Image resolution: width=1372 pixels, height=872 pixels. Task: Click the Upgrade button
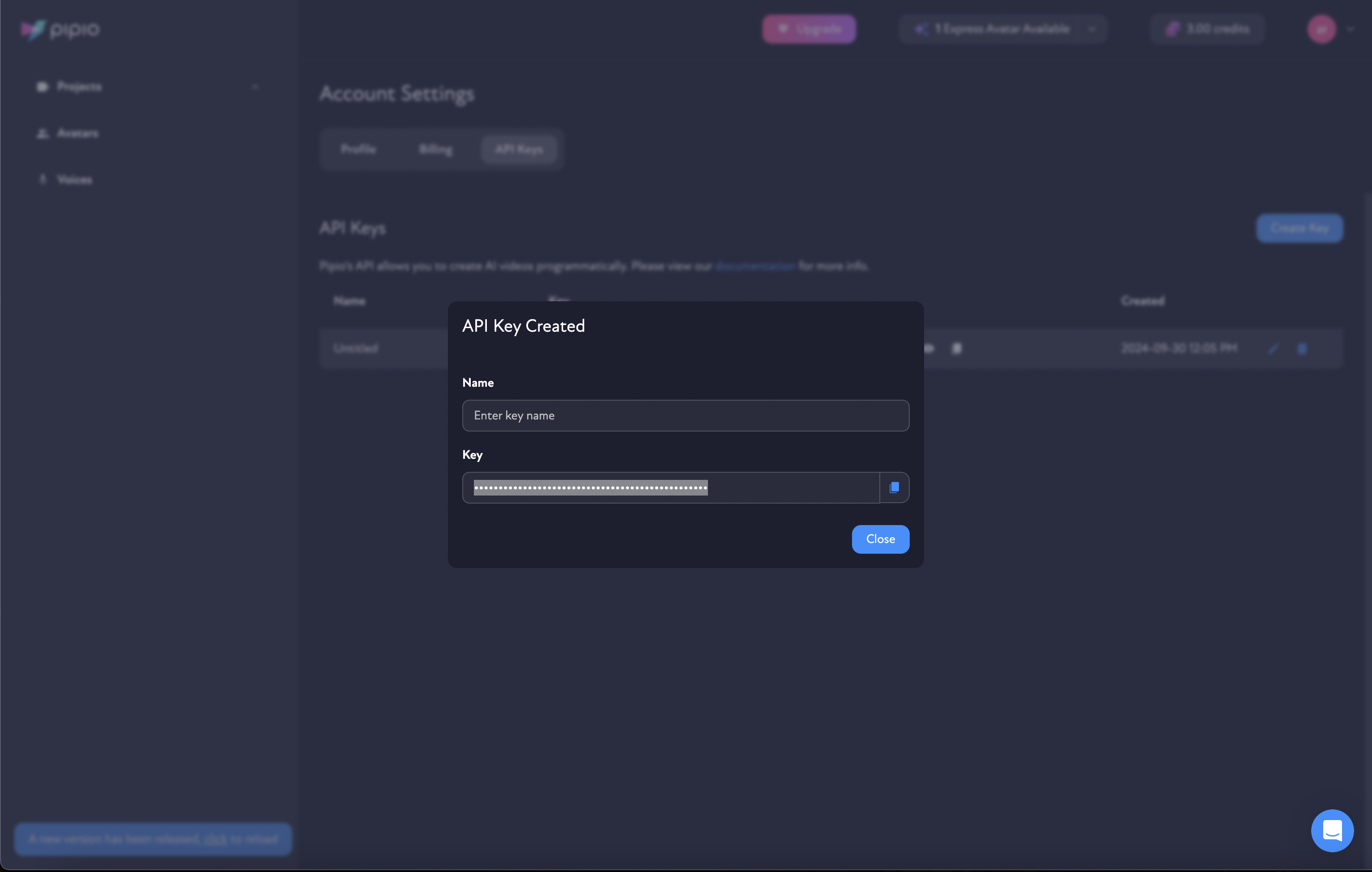809,29
